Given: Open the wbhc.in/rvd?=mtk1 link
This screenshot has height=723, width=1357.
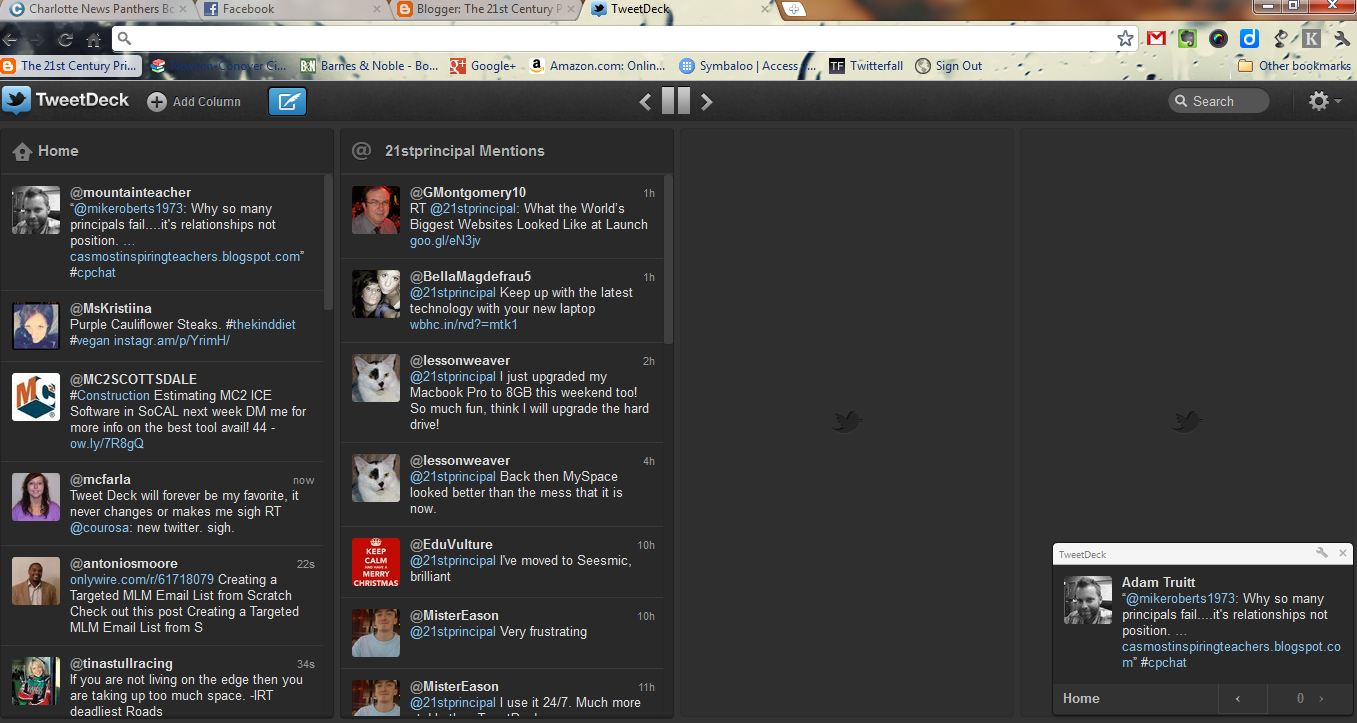Looking at the screenshot, I should click(x=463, y=325).
